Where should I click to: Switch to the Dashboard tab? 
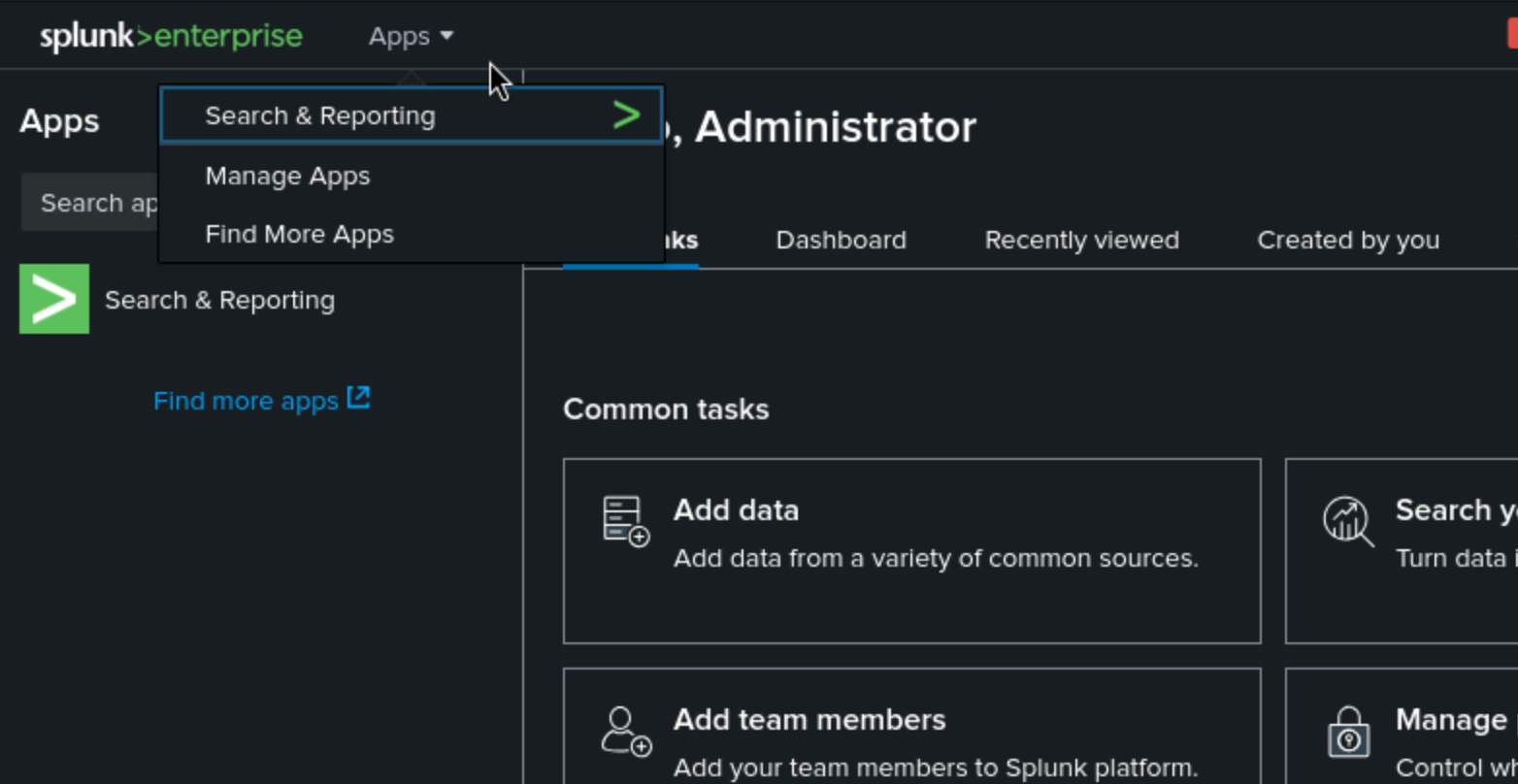[x=841, y=241]
